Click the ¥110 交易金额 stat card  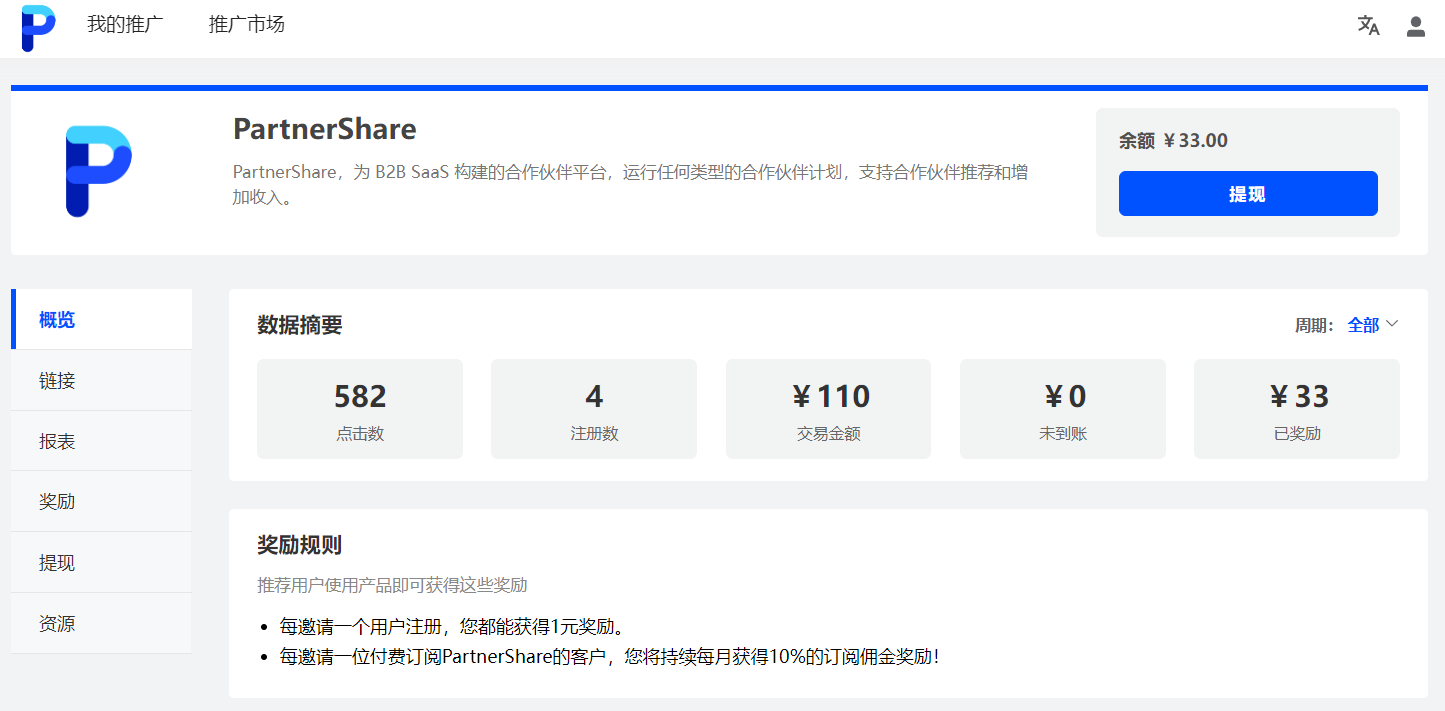(828, 408)
